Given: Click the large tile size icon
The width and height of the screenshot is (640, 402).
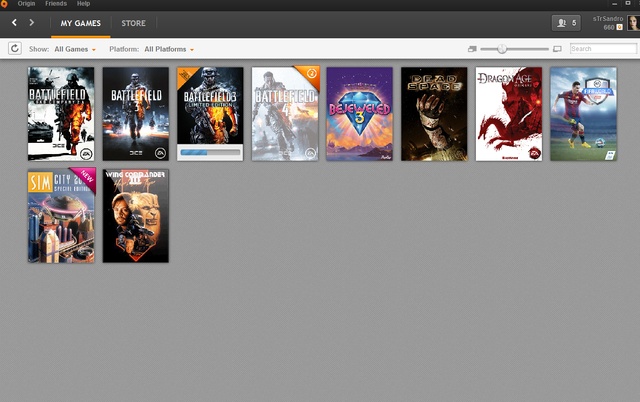Looking at the screenshot, I should pos(557,49).
